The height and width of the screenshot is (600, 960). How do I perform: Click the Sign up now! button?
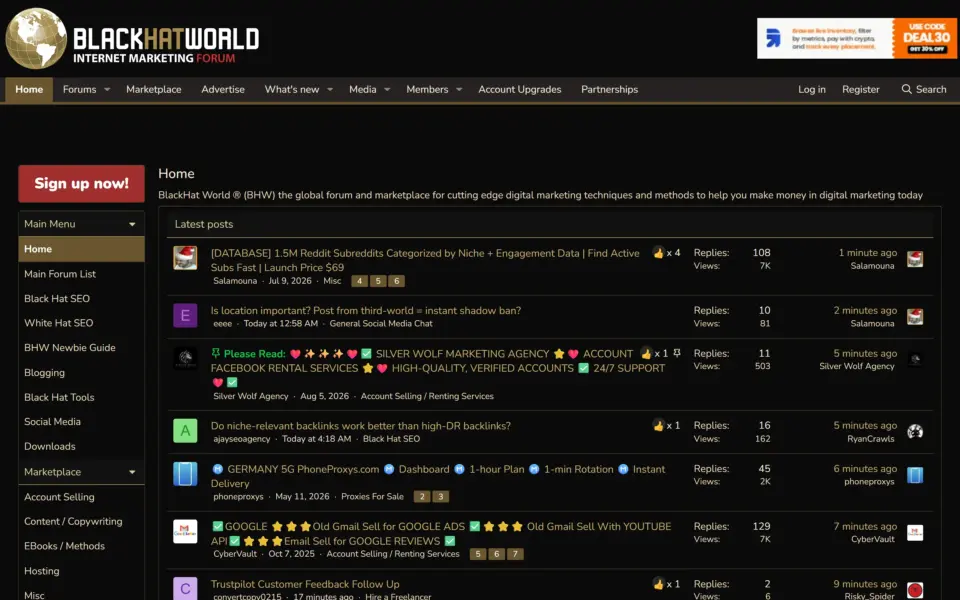81,183
